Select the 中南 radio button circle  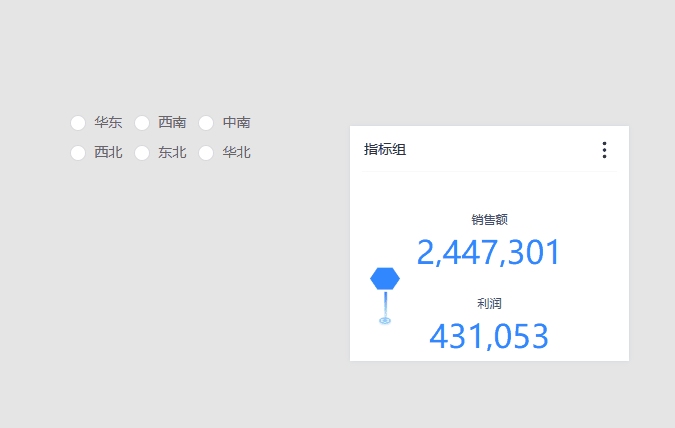tap(206, 123)
